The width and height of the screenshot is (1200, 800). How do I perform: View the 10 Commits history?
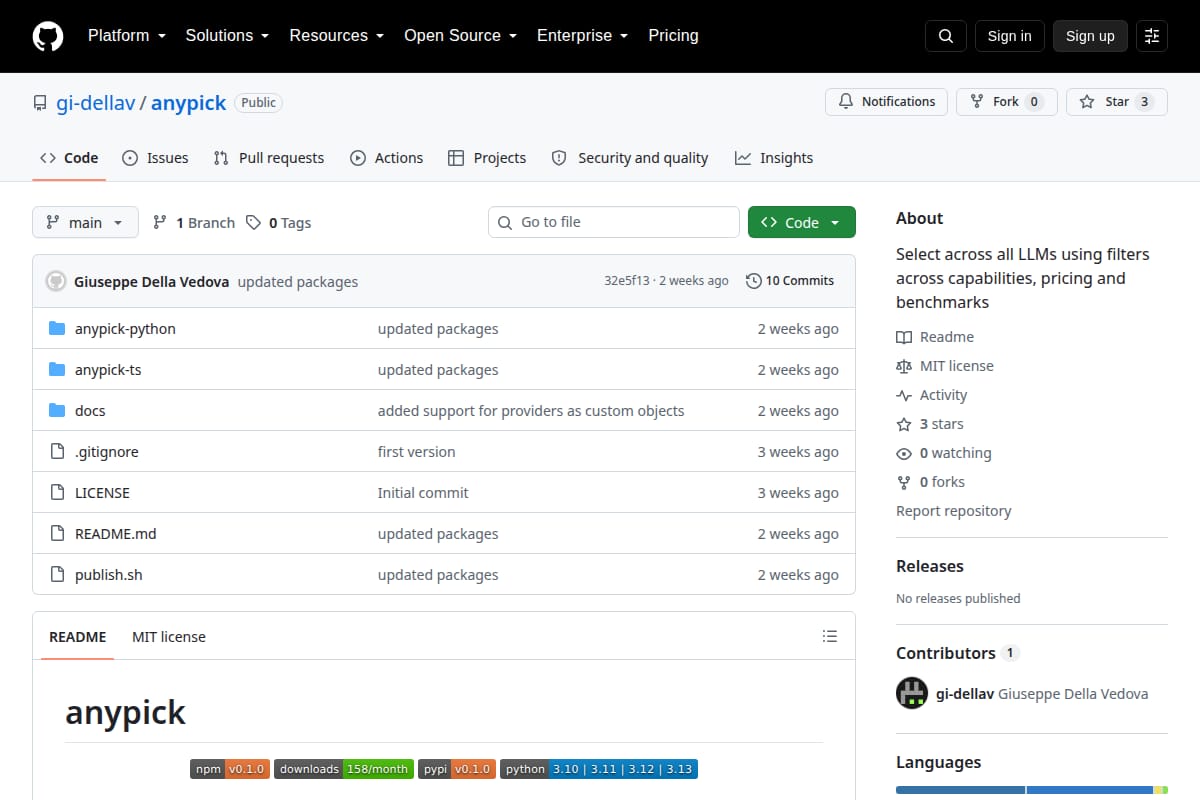point(790,281)
